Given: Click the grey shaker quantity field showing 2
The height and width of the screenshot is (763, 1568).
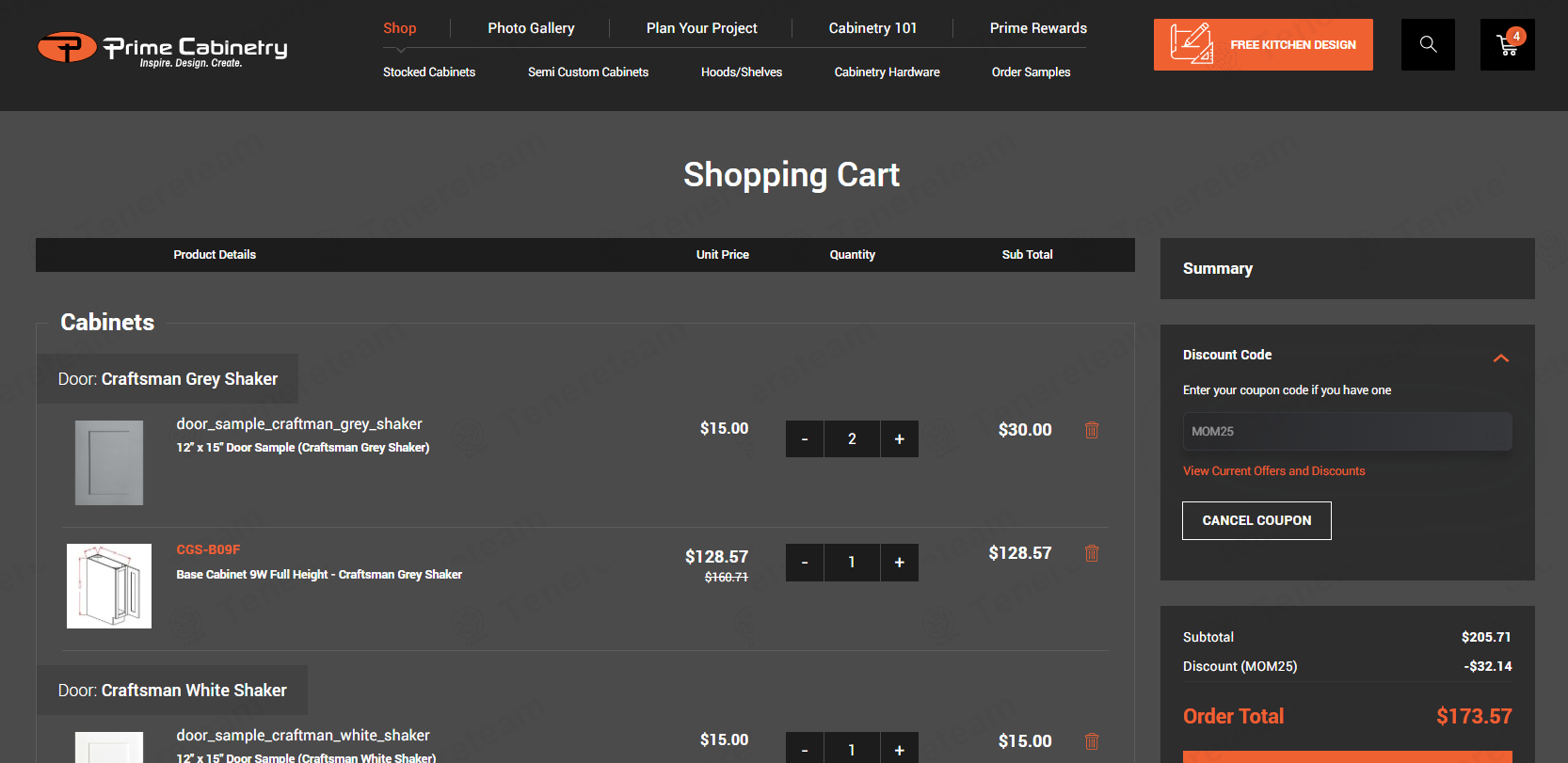Looking at the screenshot, I should point(852,439).
